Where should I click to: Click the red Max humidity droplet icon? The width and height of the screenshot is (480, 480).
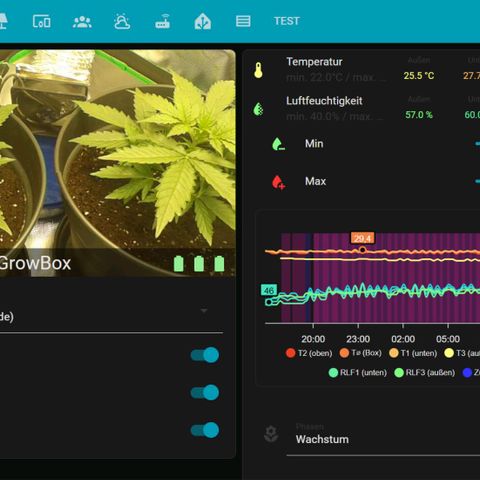pos(278,182)
